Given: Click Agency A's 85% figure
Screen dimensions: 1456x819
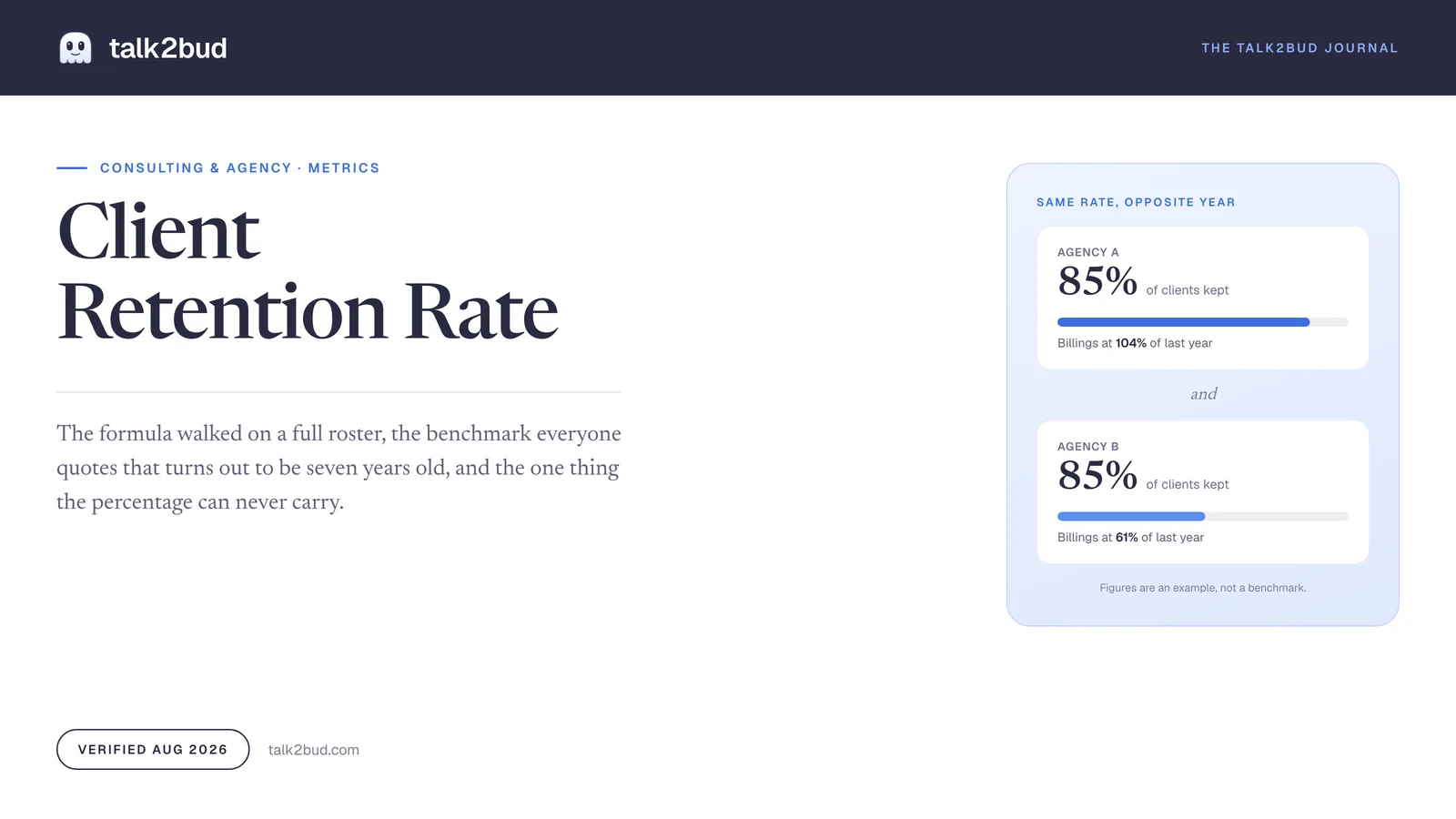Looking at the screenshot, I should click(x=1097, y=281).
